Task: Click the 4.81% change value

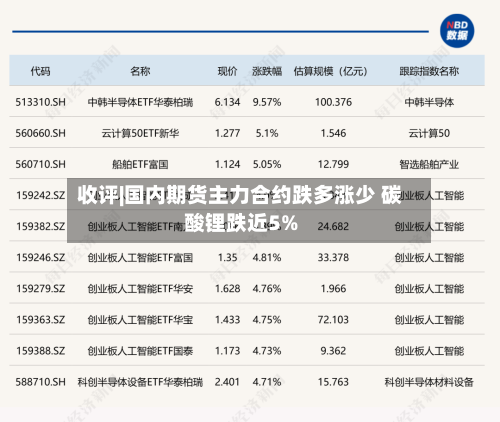Action: coord(267,258)
